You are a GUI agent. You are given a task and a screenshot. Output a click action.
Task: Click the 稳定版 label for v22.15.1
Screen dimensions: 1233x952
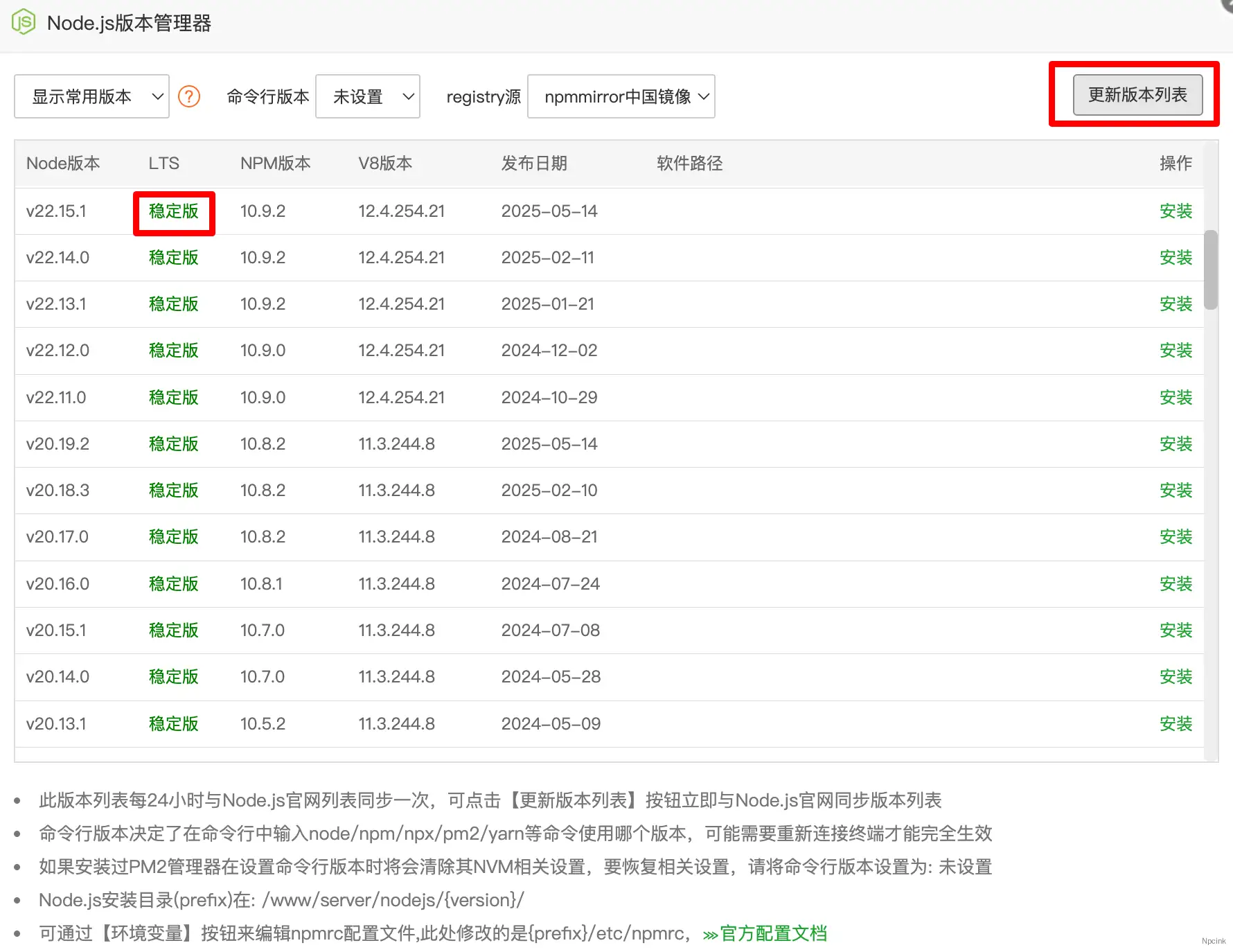(173, 211)
